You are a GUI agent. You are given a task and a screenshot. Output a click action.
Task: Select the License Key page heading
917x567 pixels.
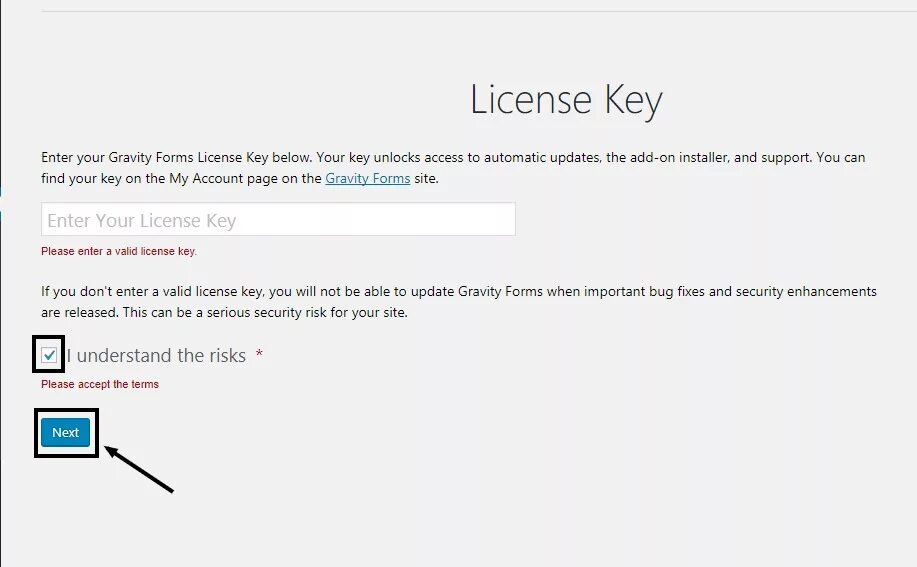tap(566, 100)
